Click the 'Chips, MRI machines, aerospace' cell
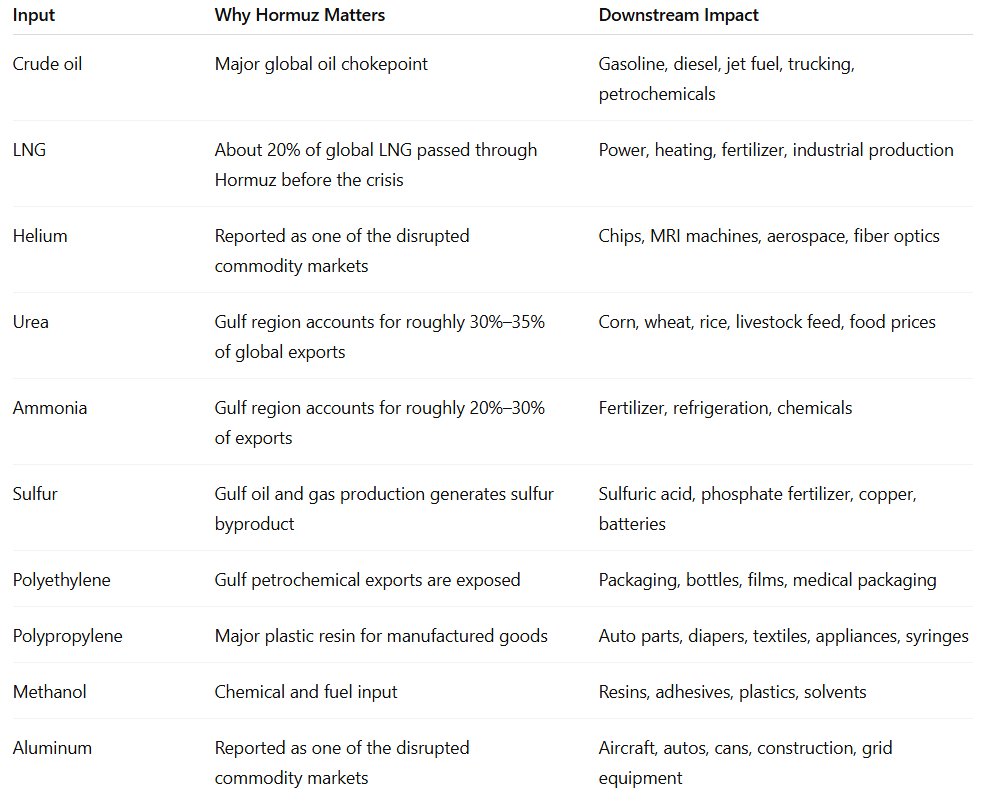Screen dimensions: 984x810 pyautogui.click(x=769, y=236)
